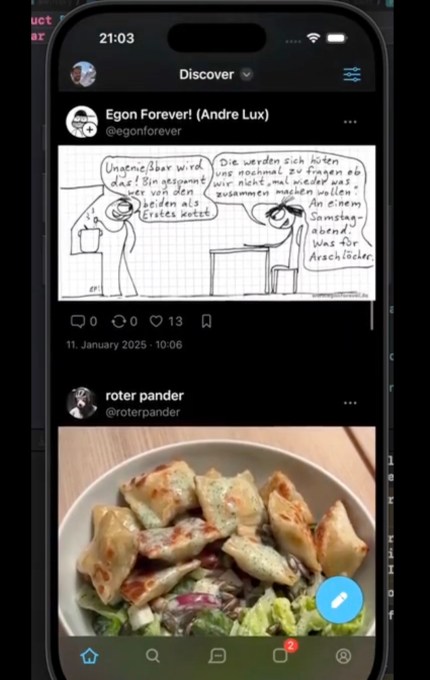Boost the Egon Forever post
Viewport: 430px width, 680px height.
click(x=118, y=321)
